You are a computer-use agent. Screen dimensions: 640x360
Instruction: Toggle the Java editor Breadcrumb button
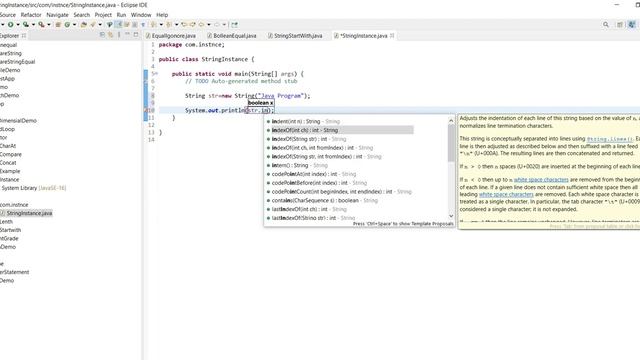pyautogui.click(x=109, y=24)
